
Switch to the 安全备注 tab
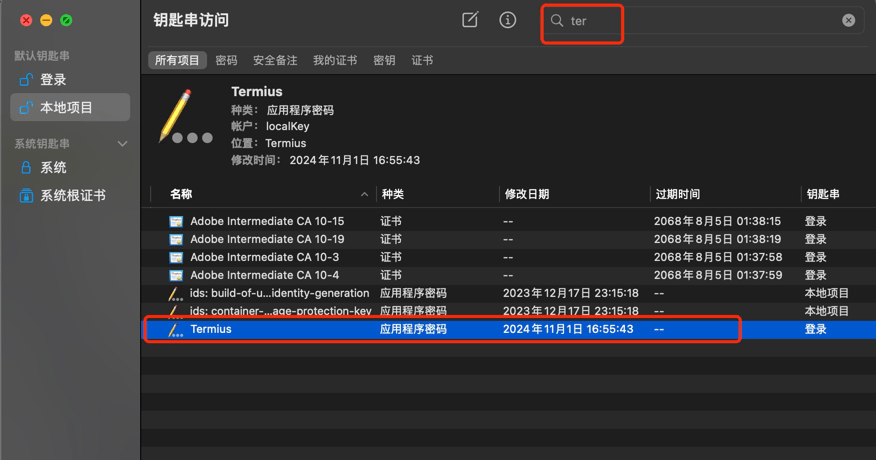pos(275,60)
